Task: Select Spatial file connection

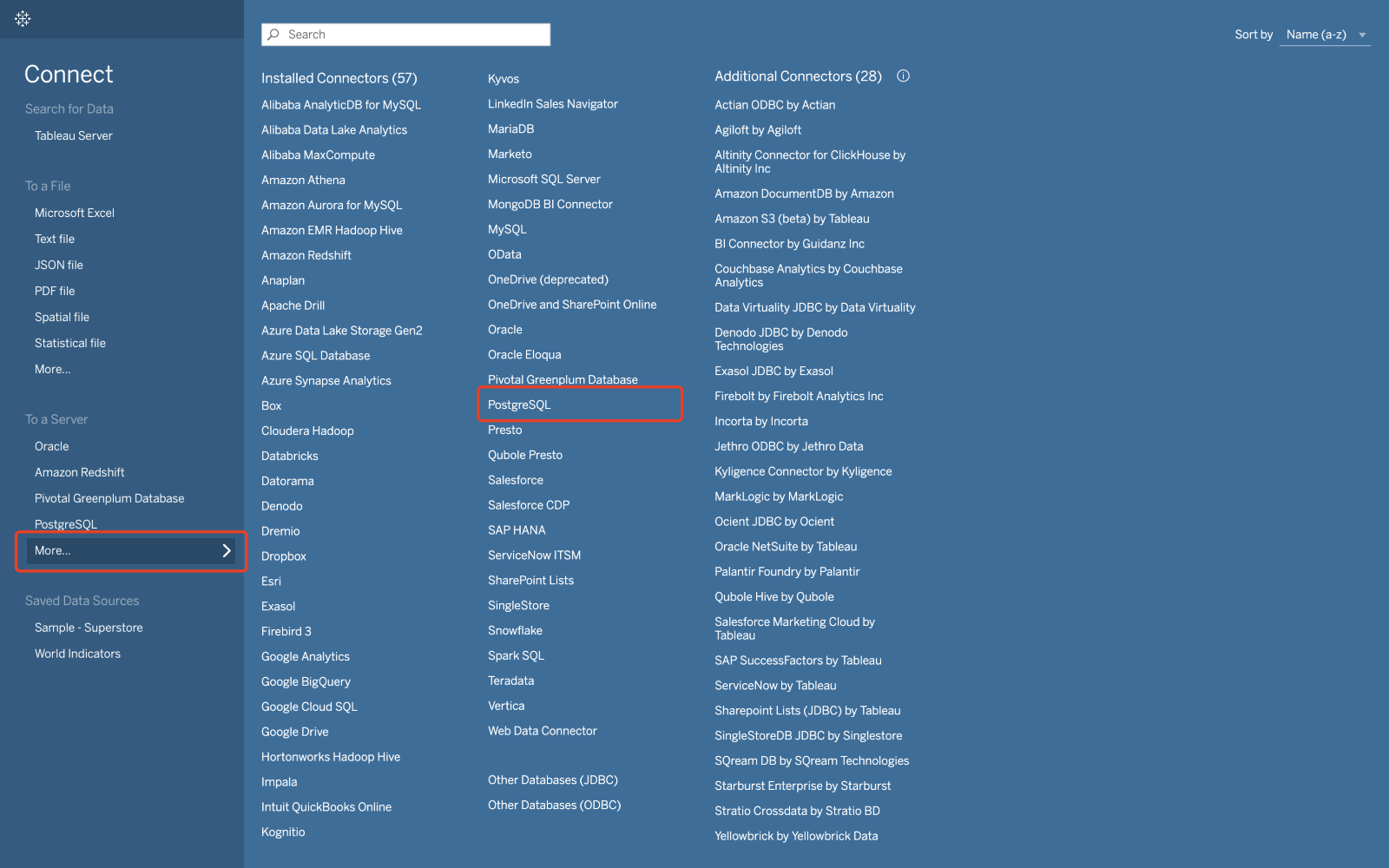Action: pos(62,317)
